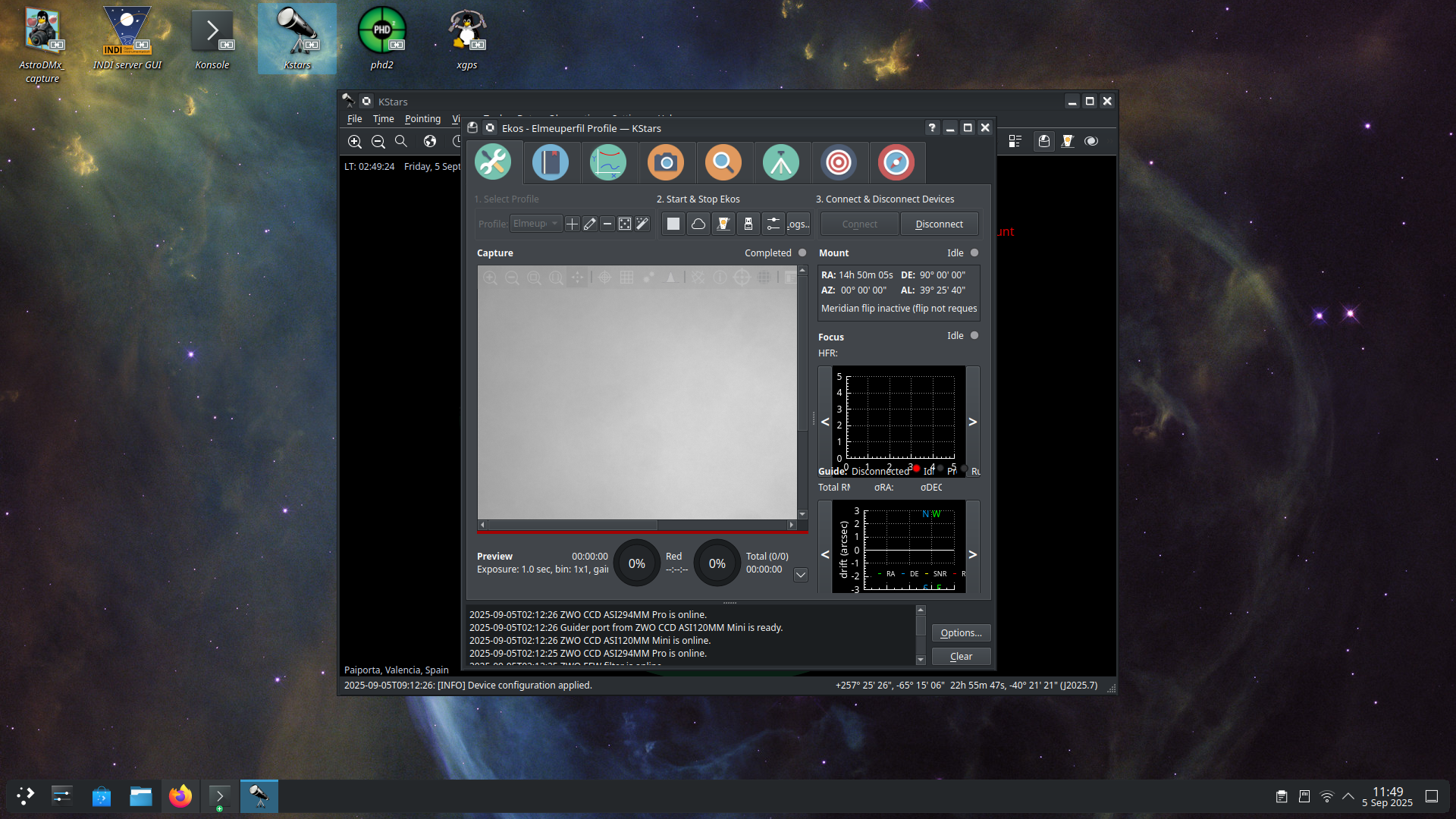Open the Logs button in Ekos
Screen dimensions: 1456x819
[799, 224]
